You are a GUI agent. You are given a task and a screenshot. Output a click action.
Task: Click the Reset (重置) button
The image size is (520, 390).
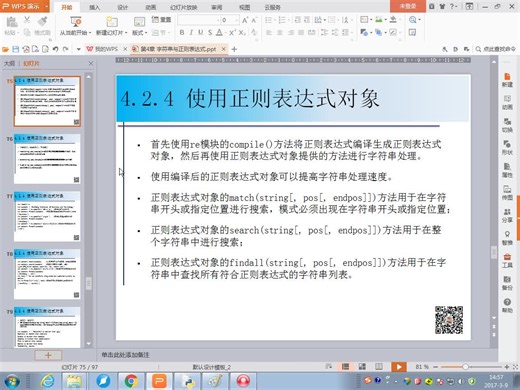click(161, 20)
